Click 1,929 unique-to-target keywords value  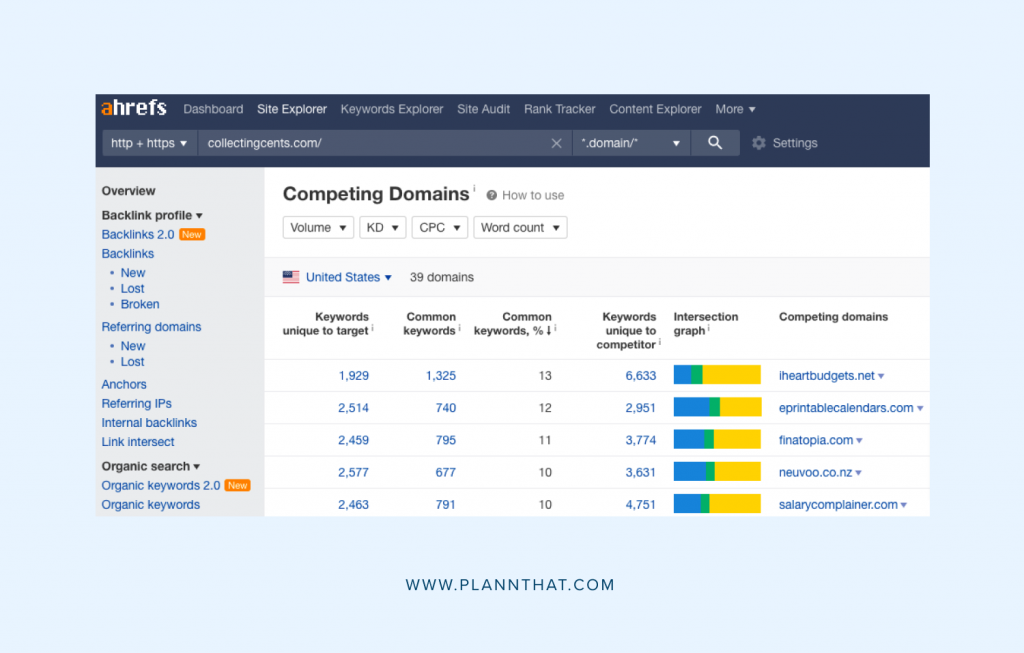pos(354,375)
